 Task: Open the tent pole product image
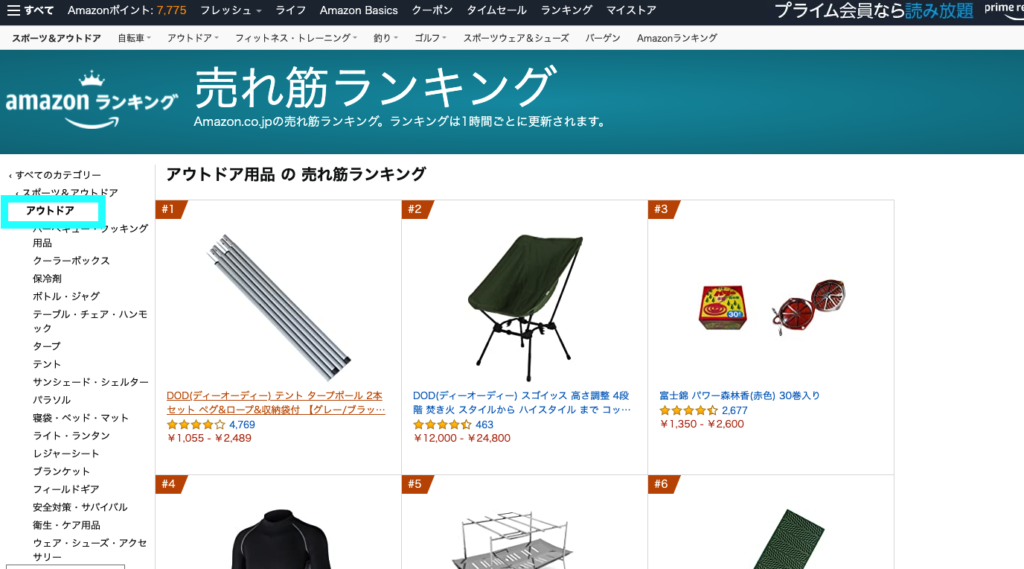(x=278, y=306)
